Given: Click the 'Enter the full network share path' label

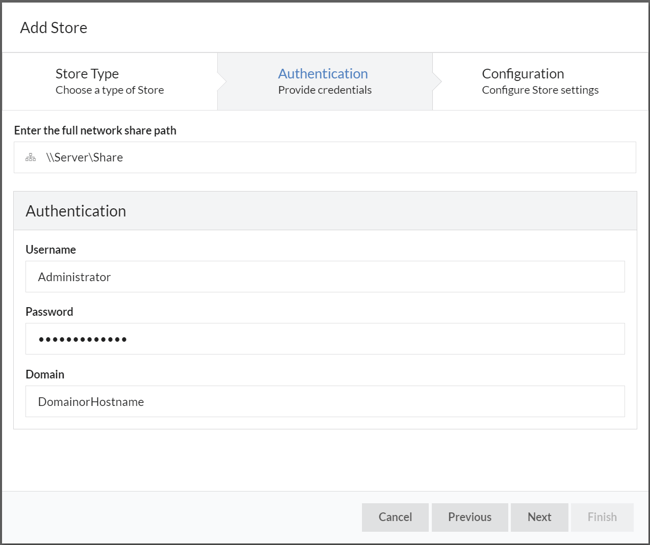Looking at the screenshot, I should [95, 130].
